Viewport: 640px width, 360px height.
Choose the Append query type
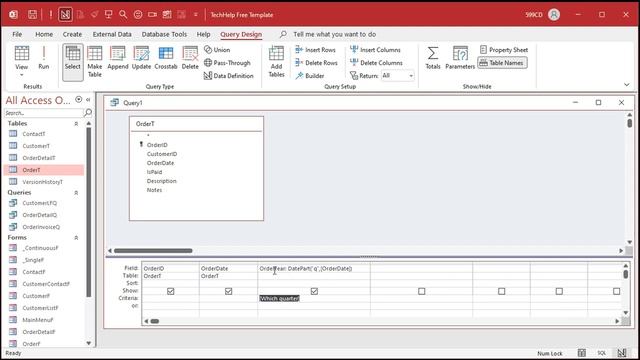pyautogui.click(x=118, y=58)
